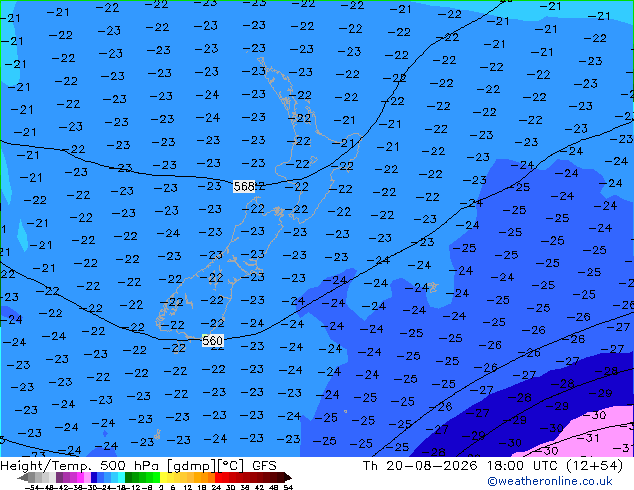Click the 18:00 UTC time text
The image size is (634, 490).
click(523, 466)
